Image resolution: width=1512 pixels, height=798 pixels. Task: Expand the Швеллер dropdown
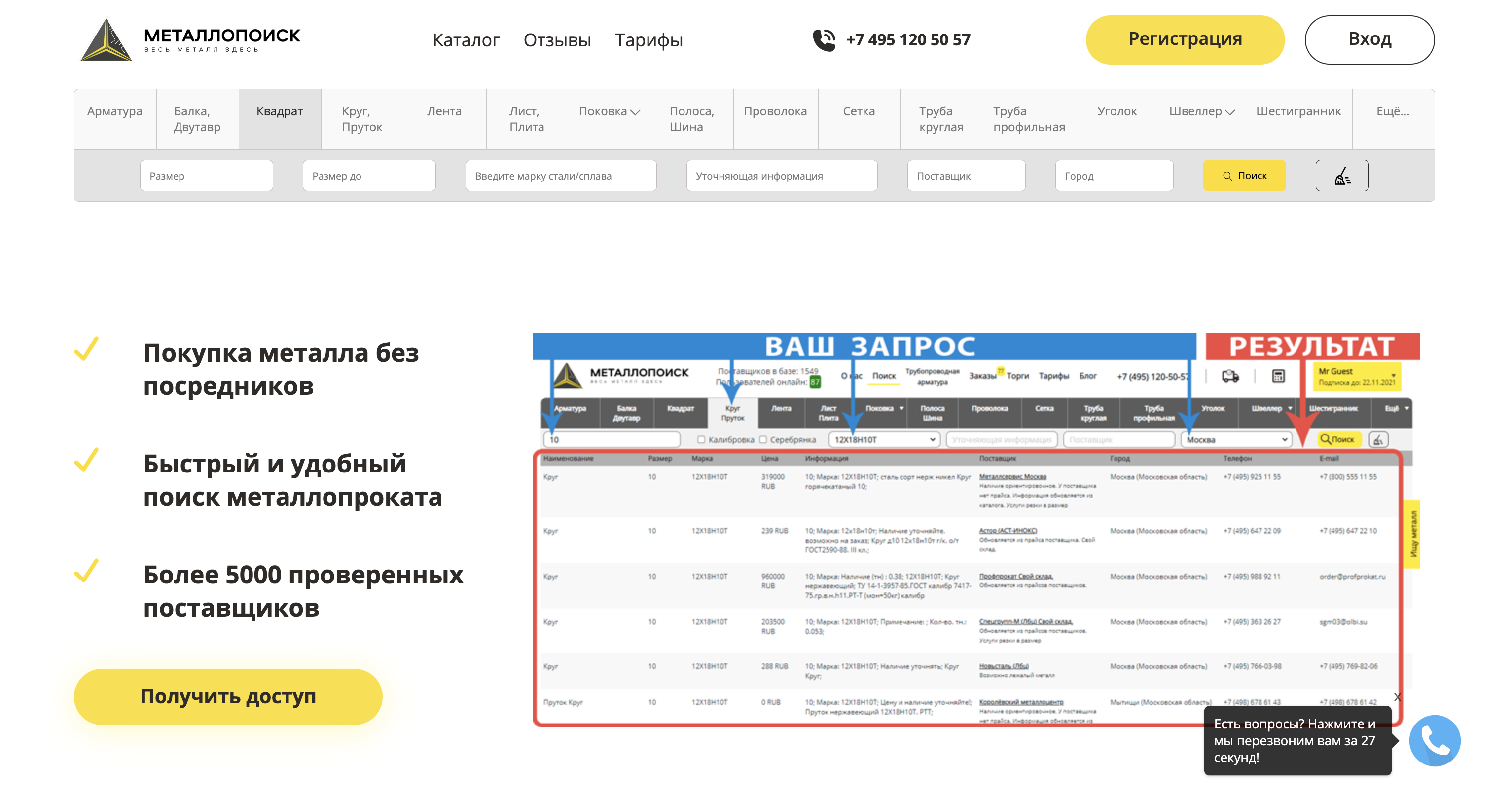click(x=1202, y=119)
